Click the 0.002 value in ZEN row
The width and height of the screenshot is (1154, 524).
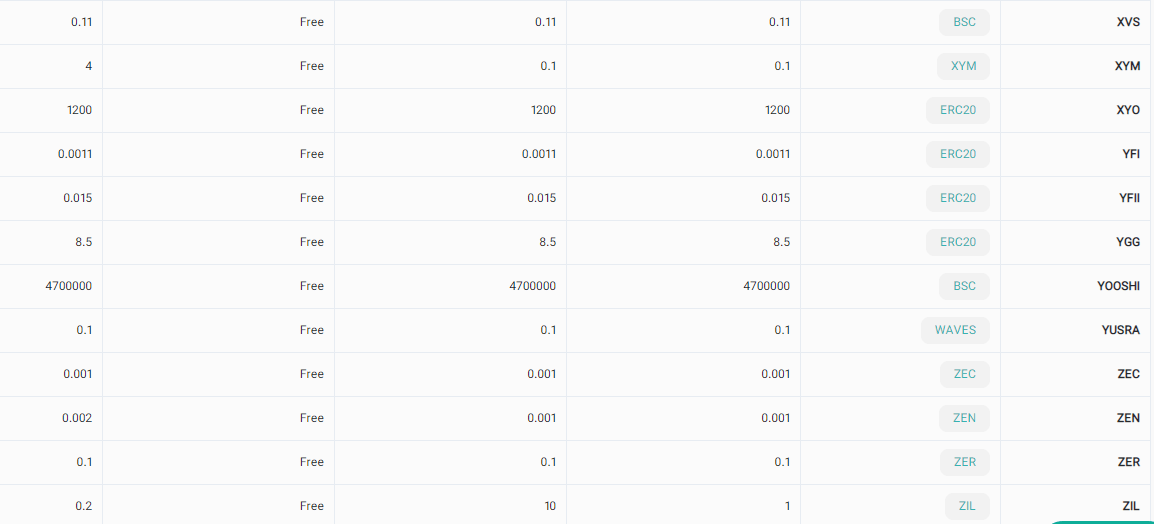click(x=77, y=418)
